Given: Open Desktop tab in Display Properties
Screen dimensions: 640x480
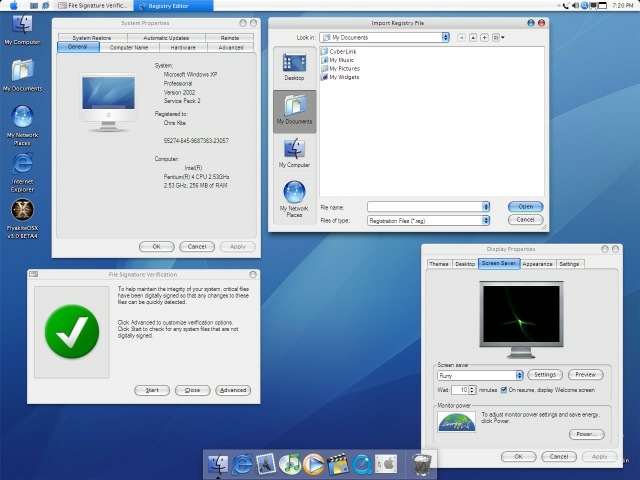Looking at the screenshot, I should 465,264.
